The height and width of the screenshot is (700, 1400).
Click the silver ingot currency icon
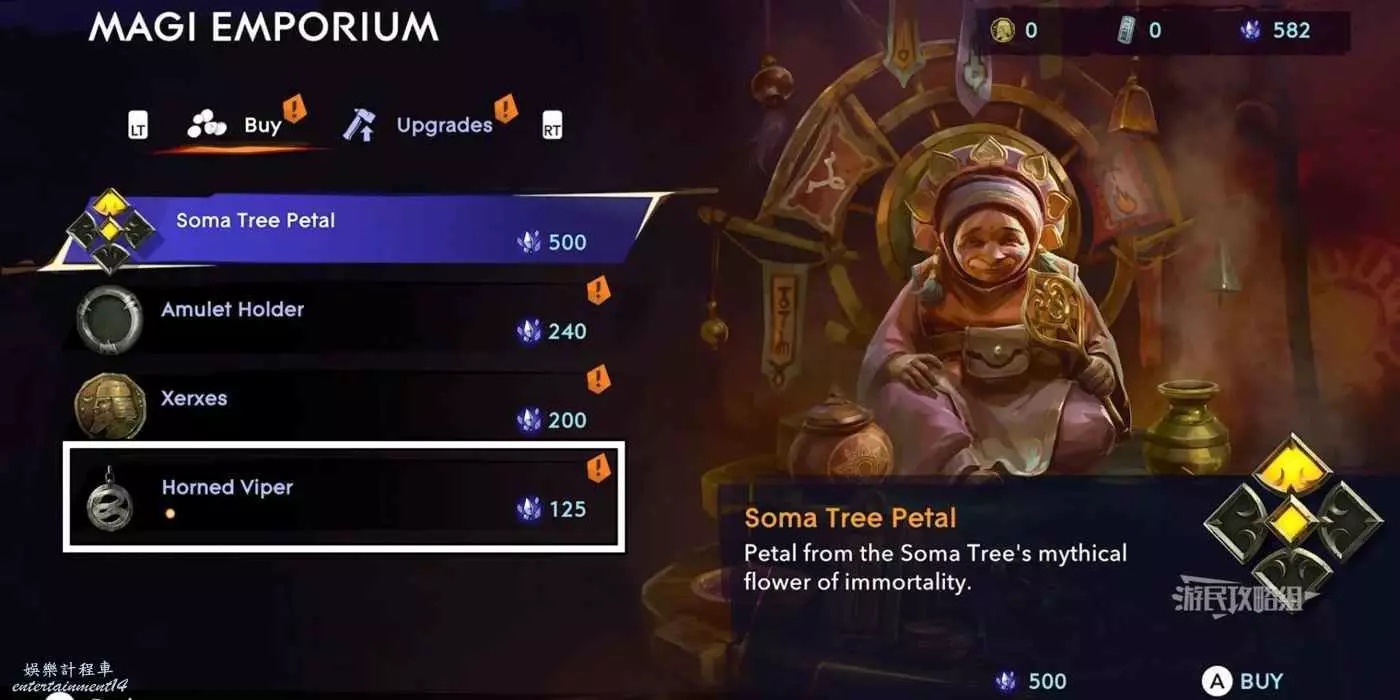pos(1127,30)
